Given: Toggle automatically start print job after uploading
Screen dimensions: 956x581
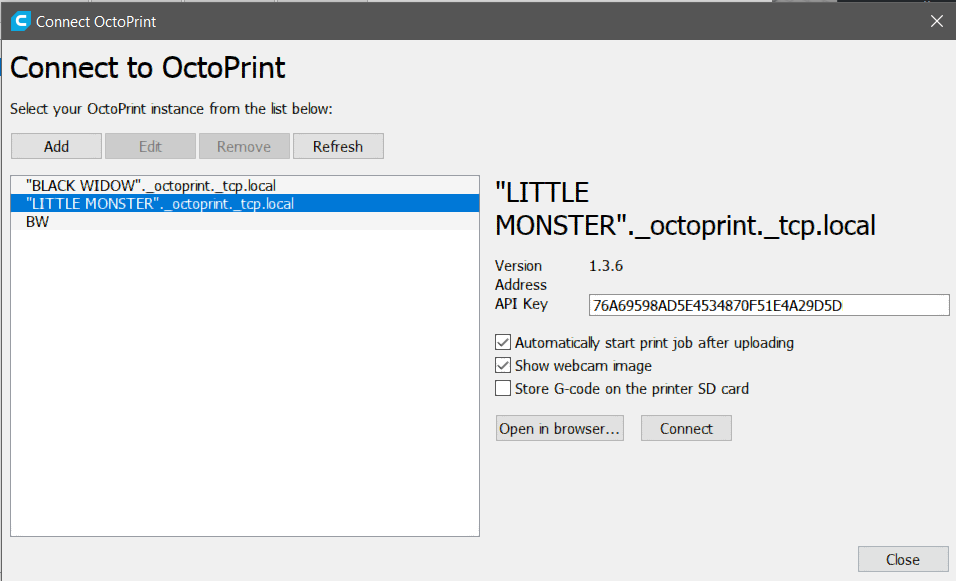Looking at the screenshot, I should (503, 342).
